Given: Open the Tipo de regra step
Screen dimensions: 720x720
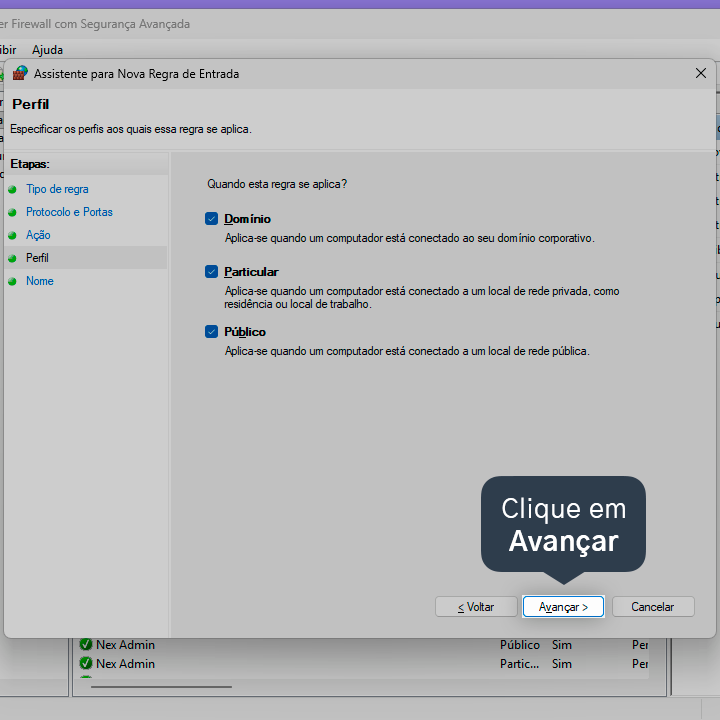Looking at the screenshot, I should (x=57, y=189).
